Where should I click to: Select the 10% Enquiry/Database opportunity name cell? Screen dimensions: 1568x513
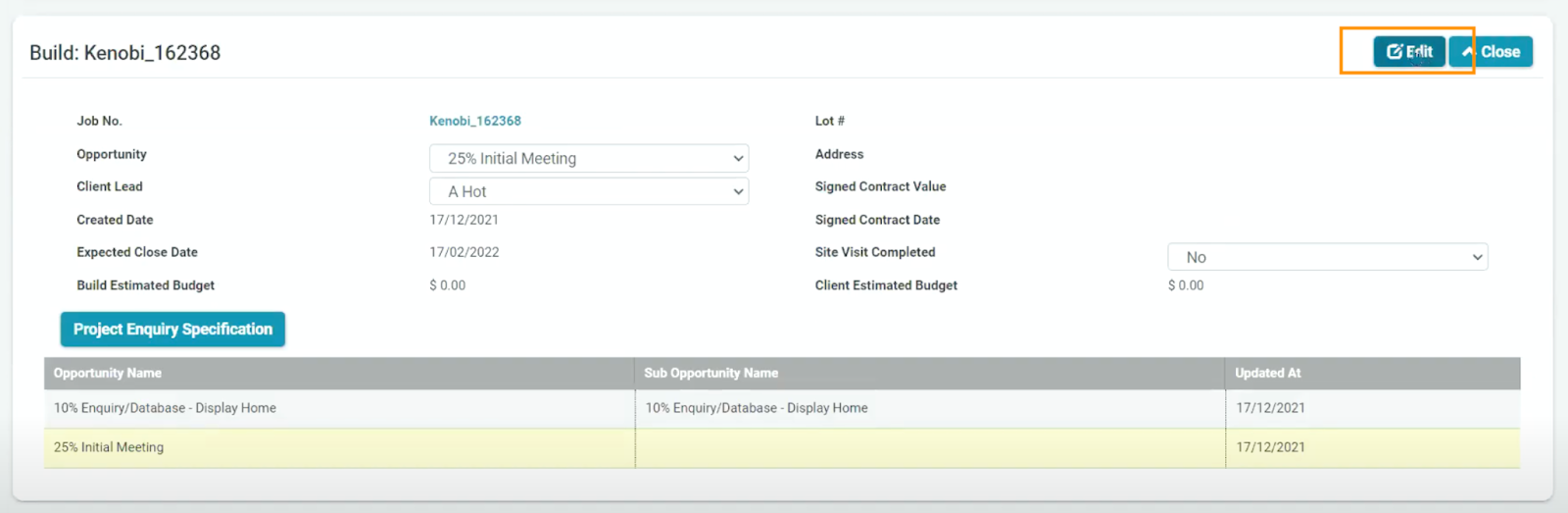pos(165,408)
